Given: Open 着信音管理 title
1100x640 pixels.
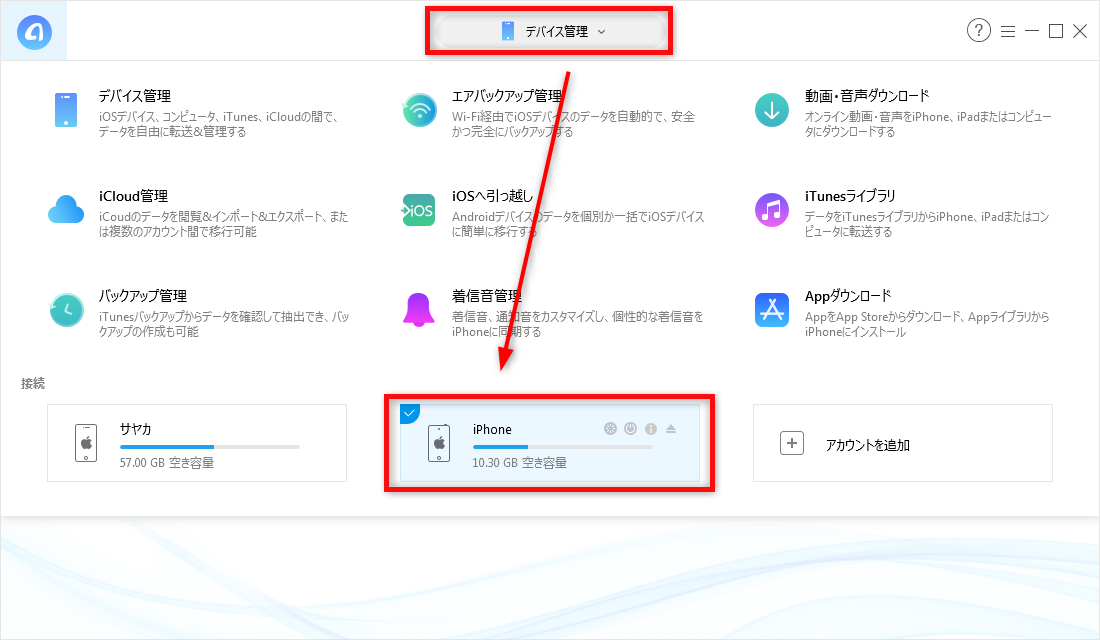Looking at the screenshot, I should pyautogui.click(x=487, y=295).
